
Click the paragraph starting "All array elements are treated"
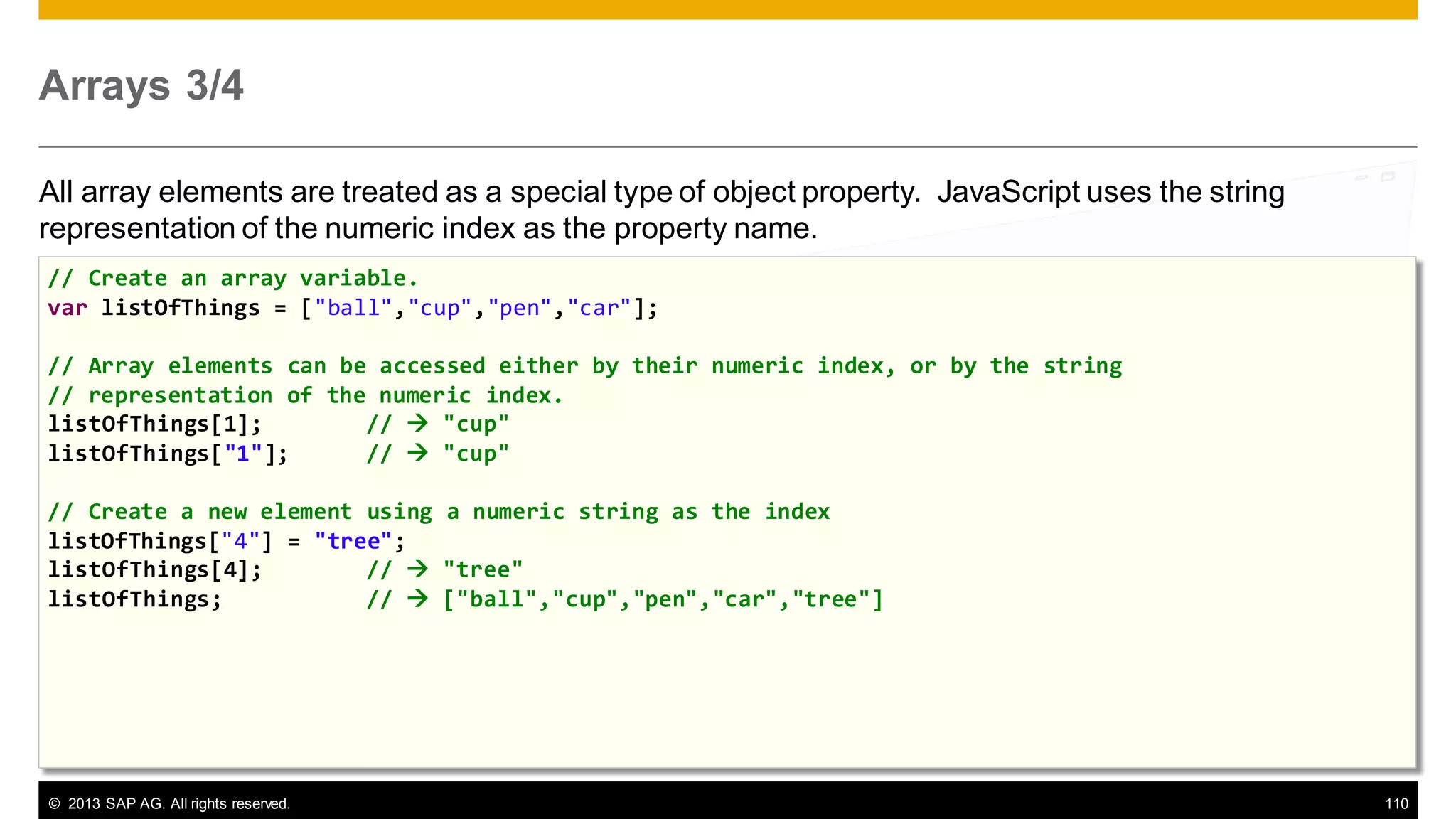point(662,210)
